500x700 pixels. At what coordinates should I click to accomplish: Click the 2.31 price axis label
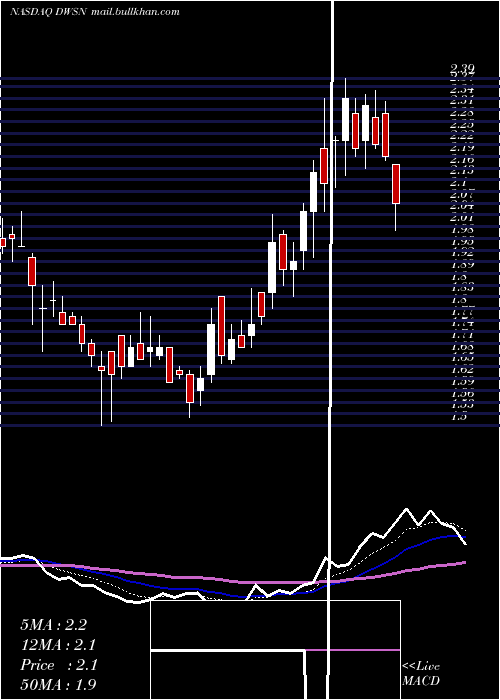pyautogui.click(x=462, y=101)
